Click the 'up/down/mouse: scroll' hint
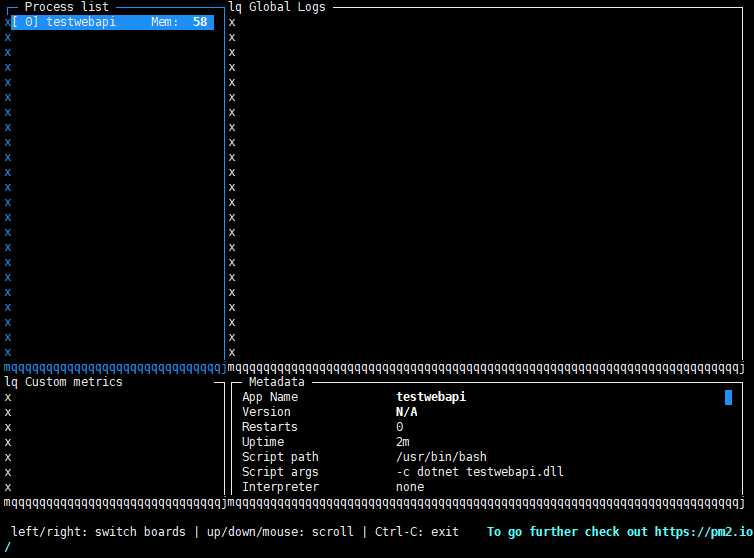Viewport: 754px width, 558px height. tap(280, 532)
